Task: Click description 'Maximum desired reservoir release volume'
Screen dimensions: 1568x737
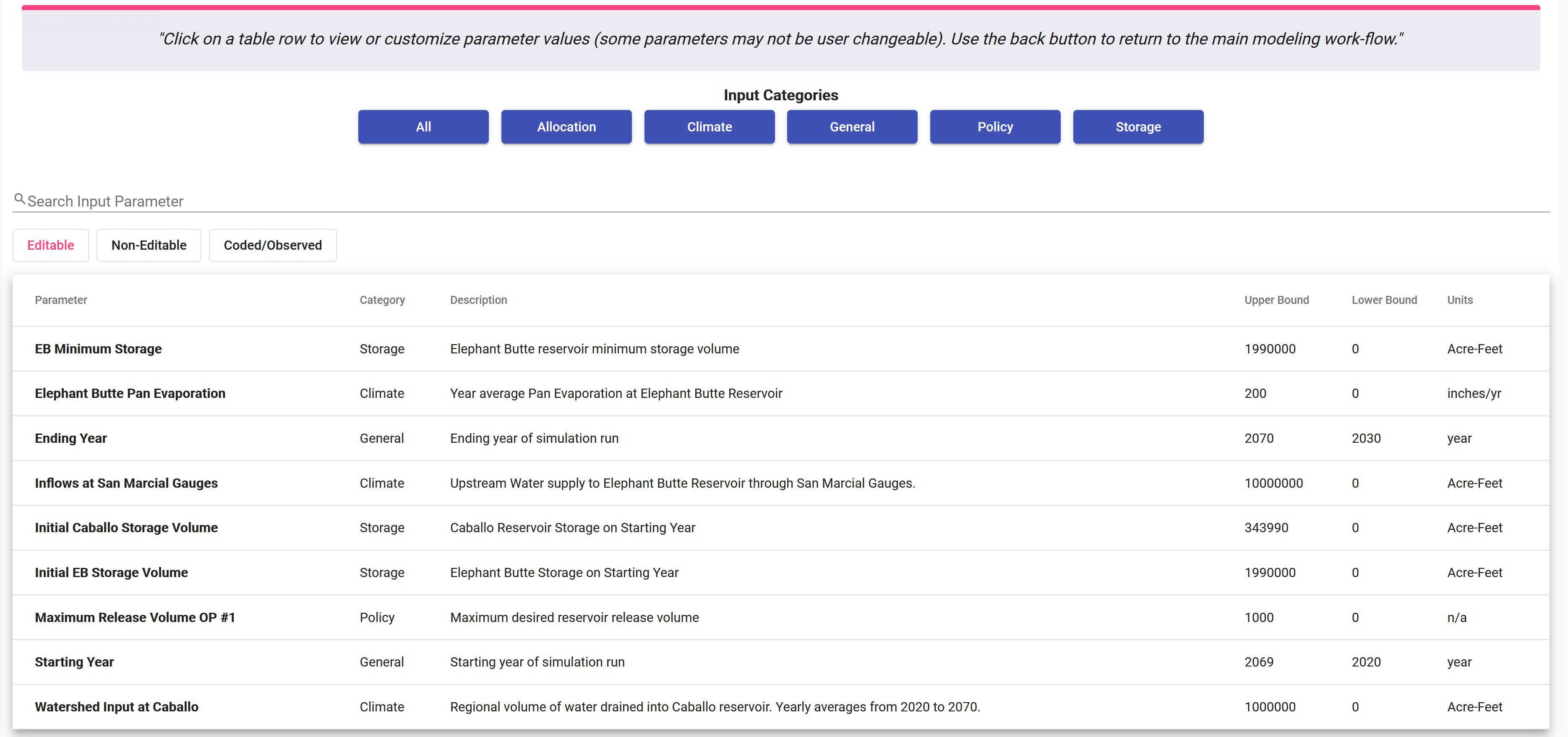Action: (574, 617)
